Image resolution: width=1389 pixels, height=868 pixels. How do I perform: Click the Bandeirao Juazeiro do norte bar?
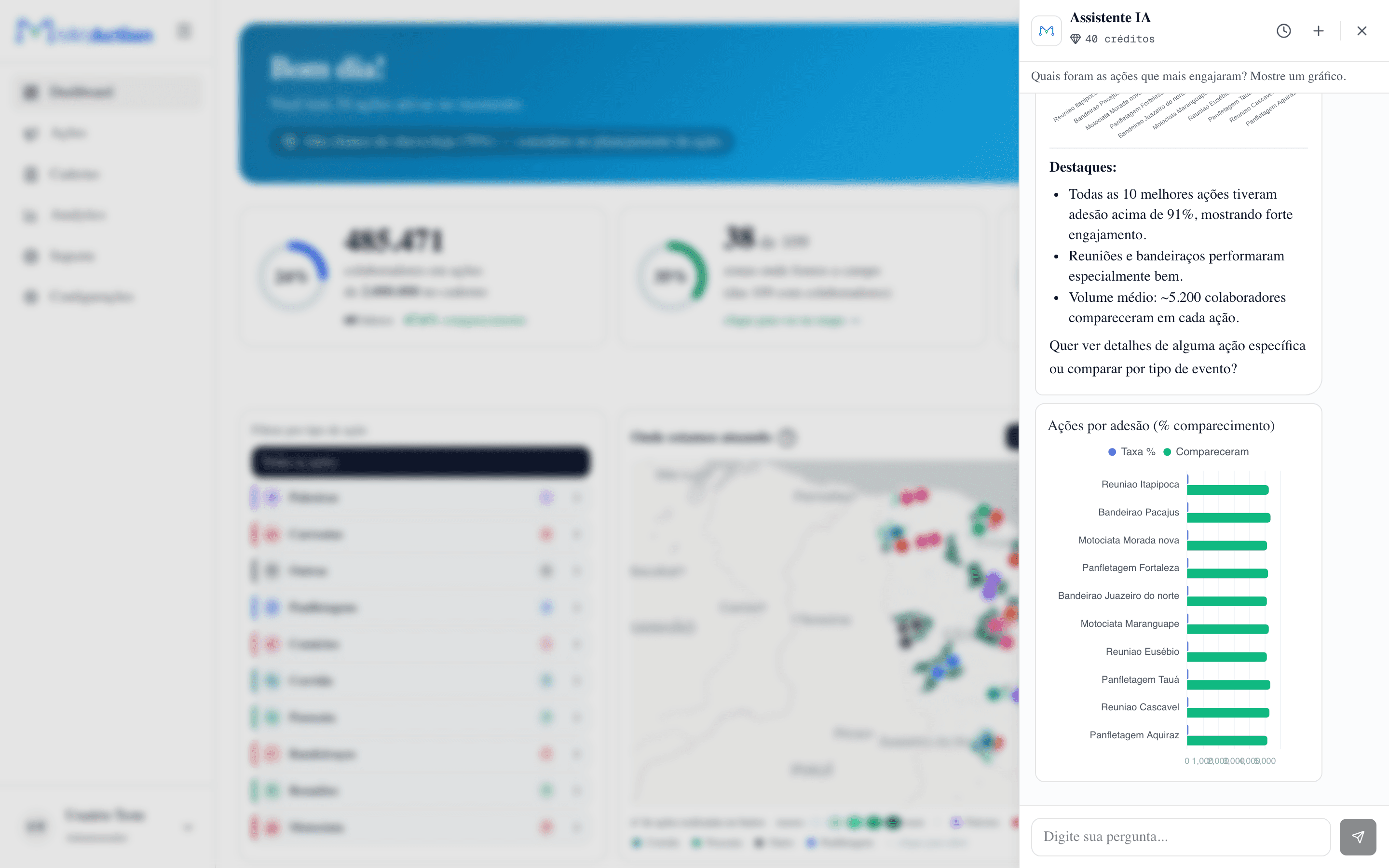pyautogui.click(x=1226, y=602)
